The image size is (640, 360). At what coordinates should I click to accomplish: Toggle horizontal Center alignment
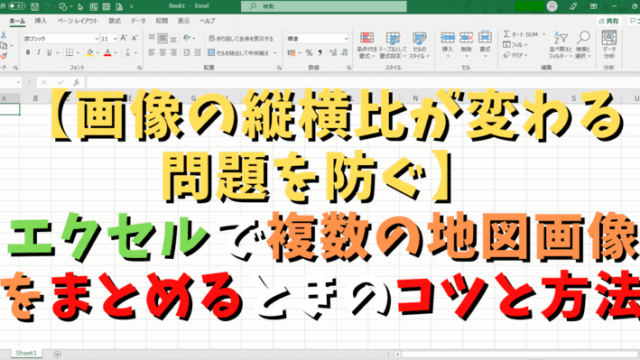[162, 53]
